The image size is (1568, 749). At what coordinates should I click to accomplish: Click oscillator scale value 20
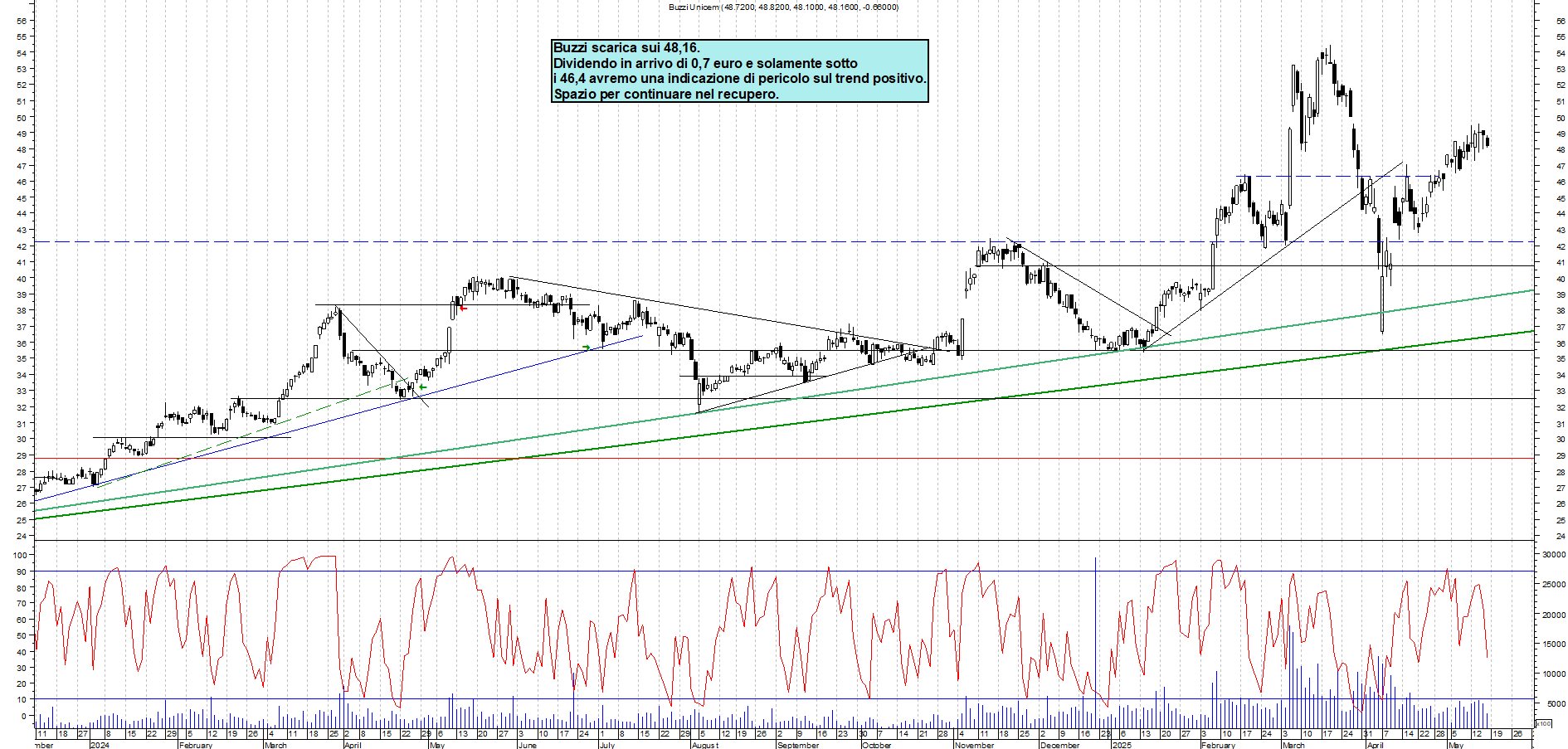(x=22, y=684)
